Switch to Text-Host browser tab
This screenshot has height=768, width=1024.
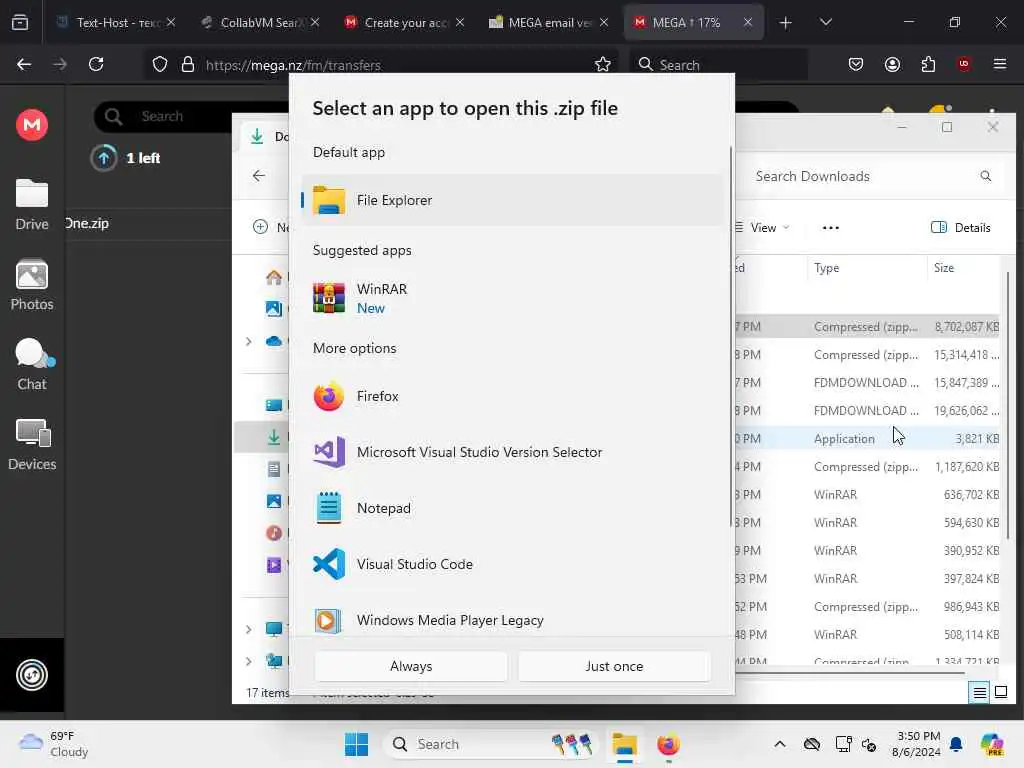tap(116, 23)
